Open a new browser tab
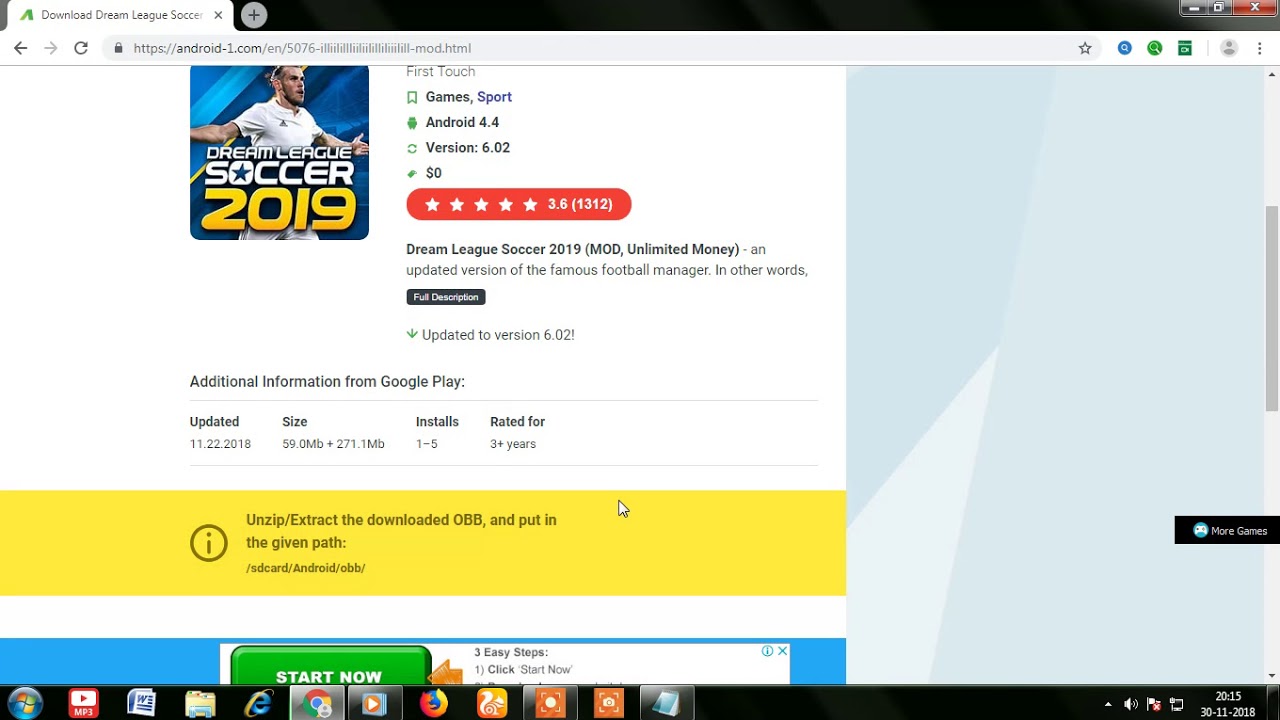The width and height of the screenshot is (1280, 720). (254, 15)
